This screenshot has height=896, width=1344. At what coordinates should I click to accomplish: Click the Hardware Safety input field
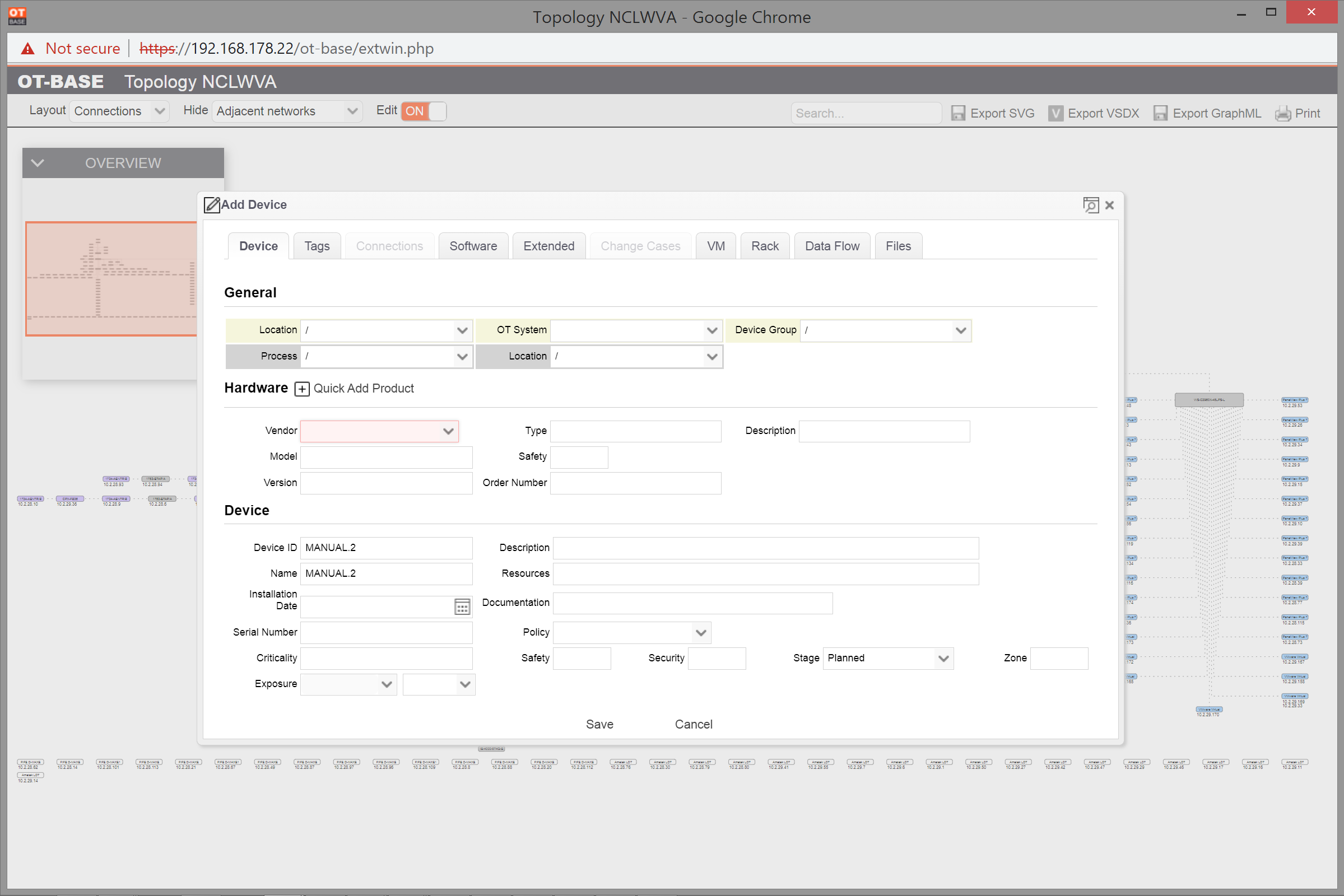(x=579, y=457)
